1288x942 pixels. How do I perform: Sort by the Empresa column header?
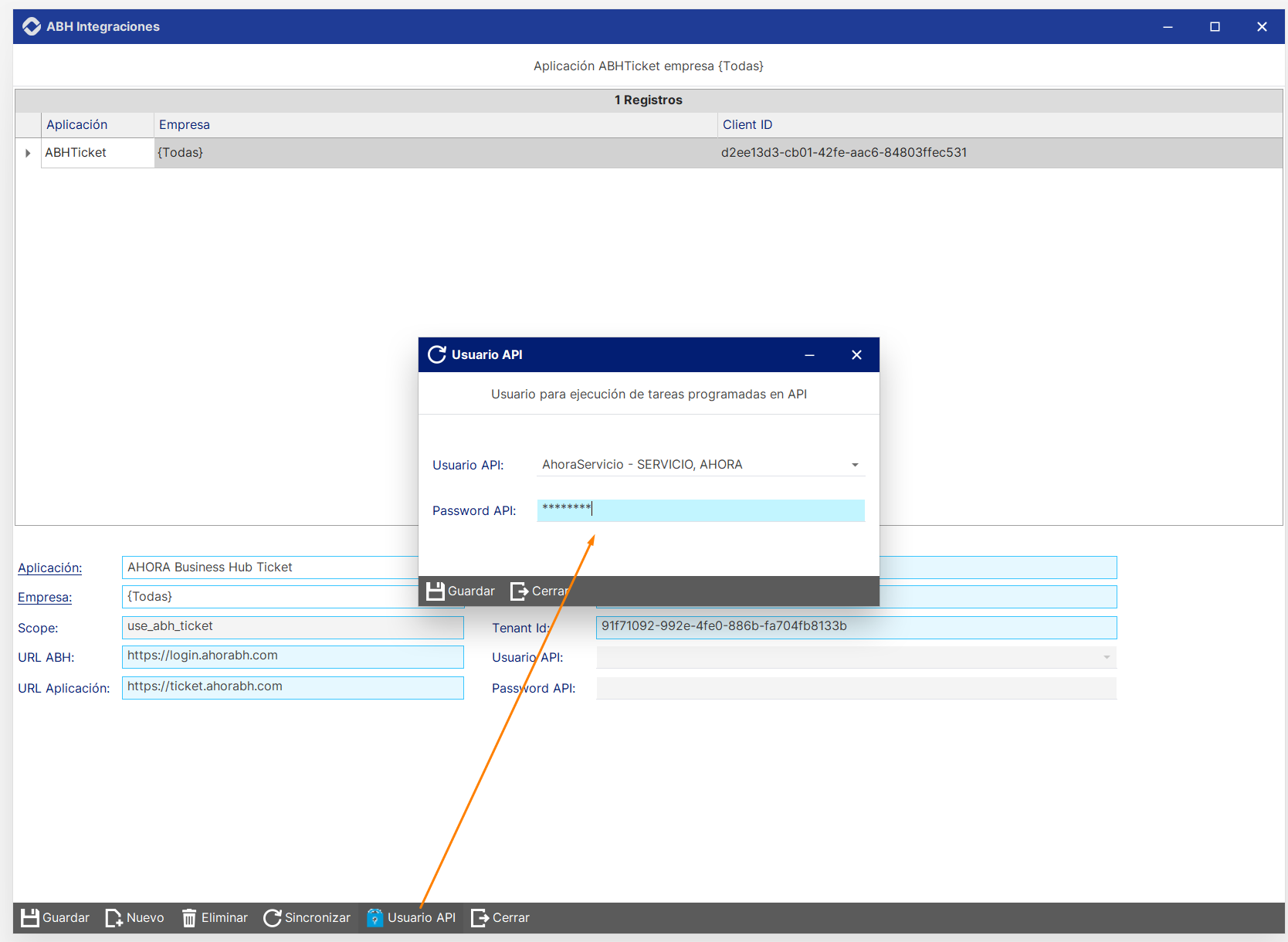pos(436,124)
